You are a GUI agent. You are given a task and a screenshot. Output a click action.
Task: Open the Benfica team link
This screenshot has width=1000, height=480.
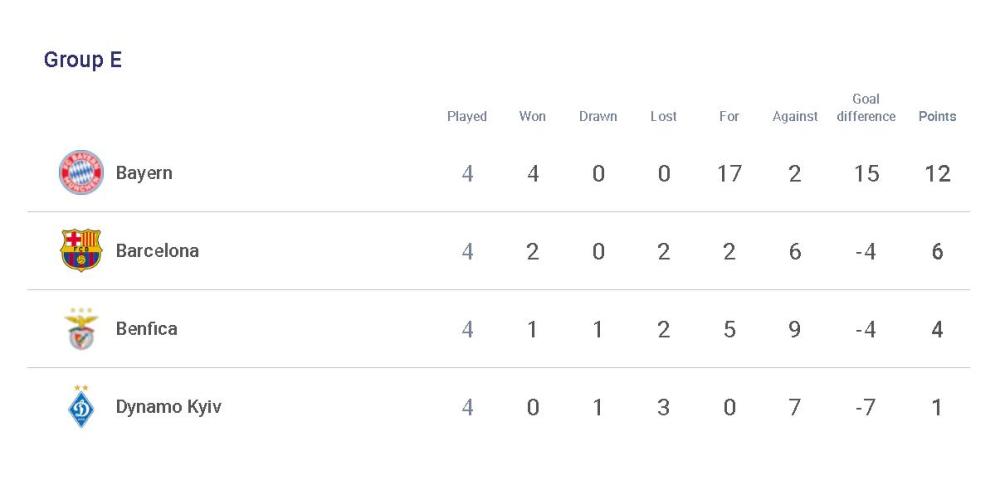pos(147,329)
